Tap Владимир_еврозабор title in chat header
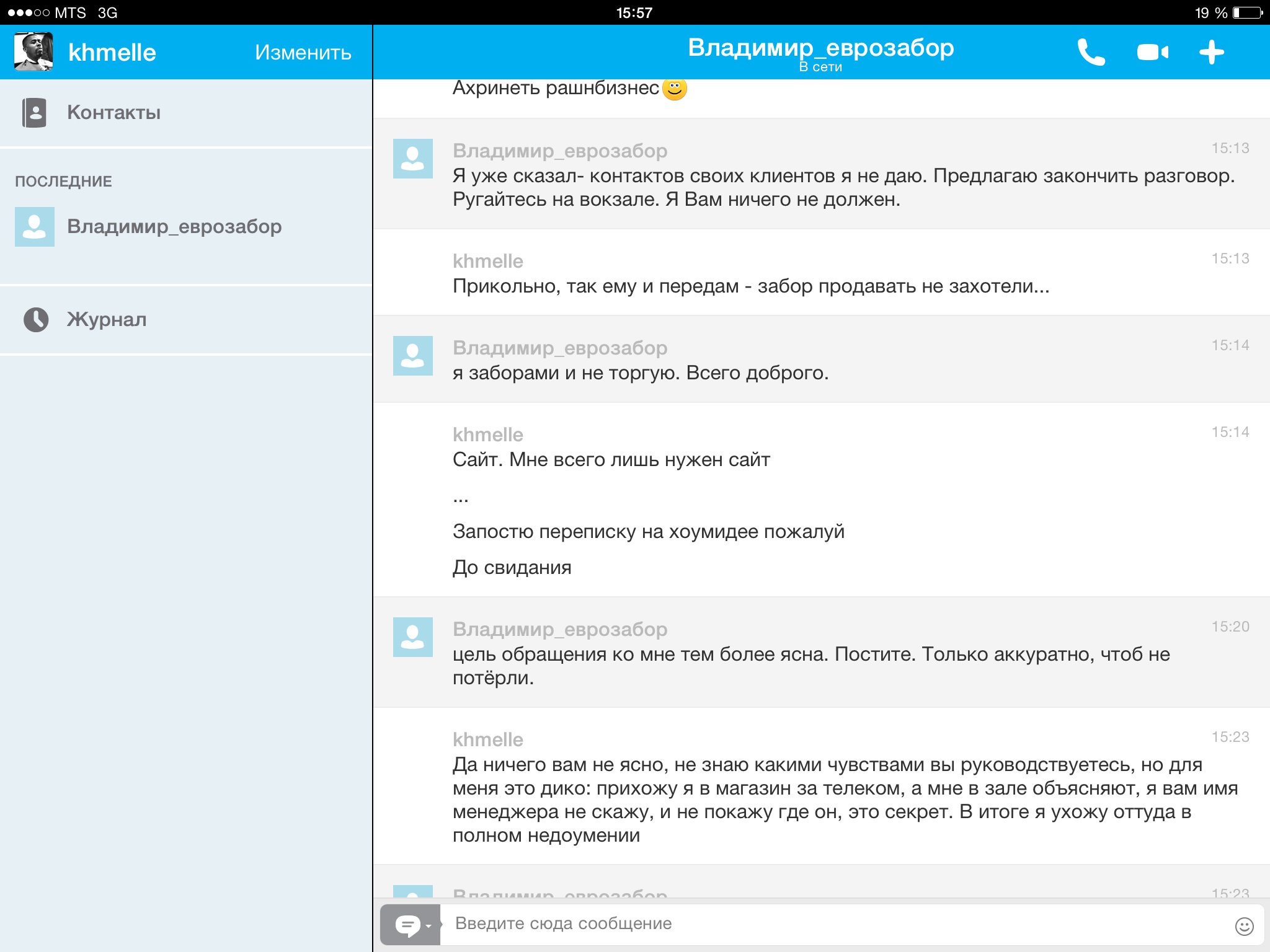Viewport: 1270px width, 952px height. click(x=820, y=47)
